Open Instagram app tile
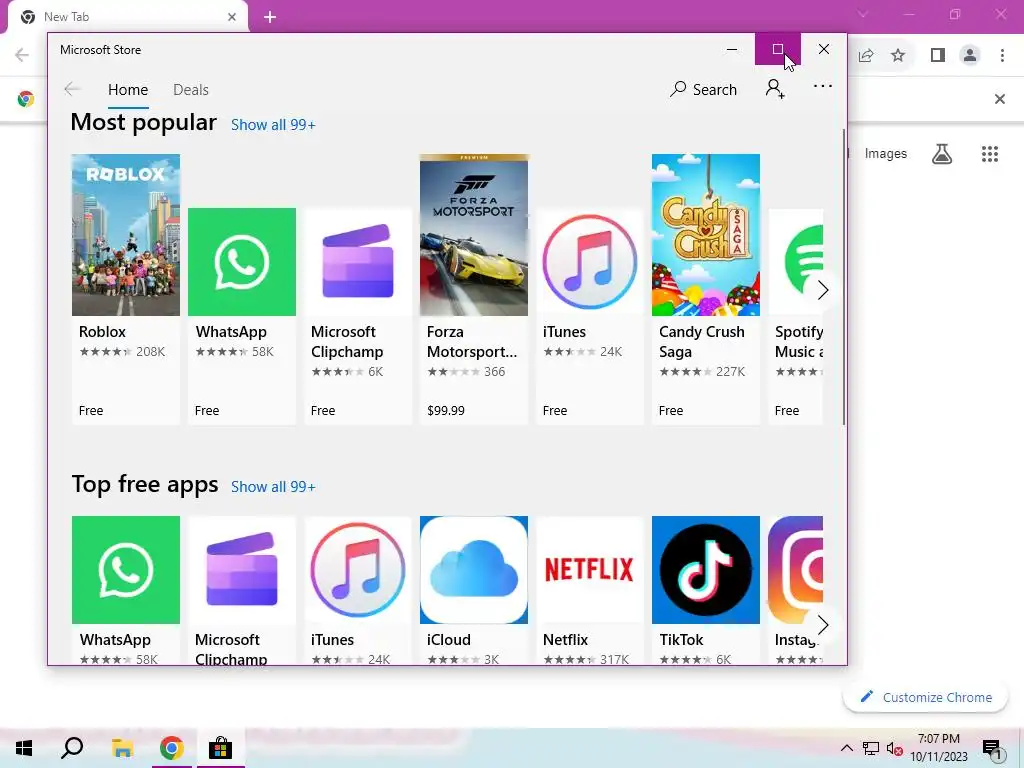Image resolution: width=1024 pixels, height=768 pixels. tap(795, 590)
